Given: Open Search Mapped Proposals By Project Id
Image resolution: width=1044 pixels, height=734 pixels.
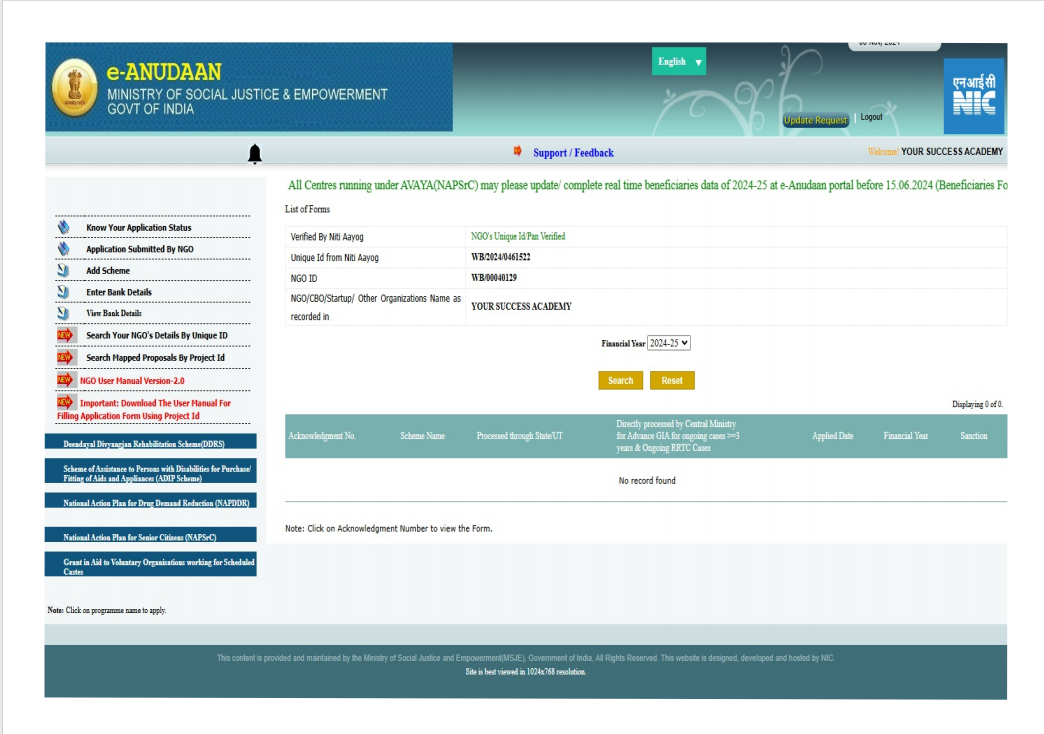Looking at the screenshot, I should click(x=155, y=358).
